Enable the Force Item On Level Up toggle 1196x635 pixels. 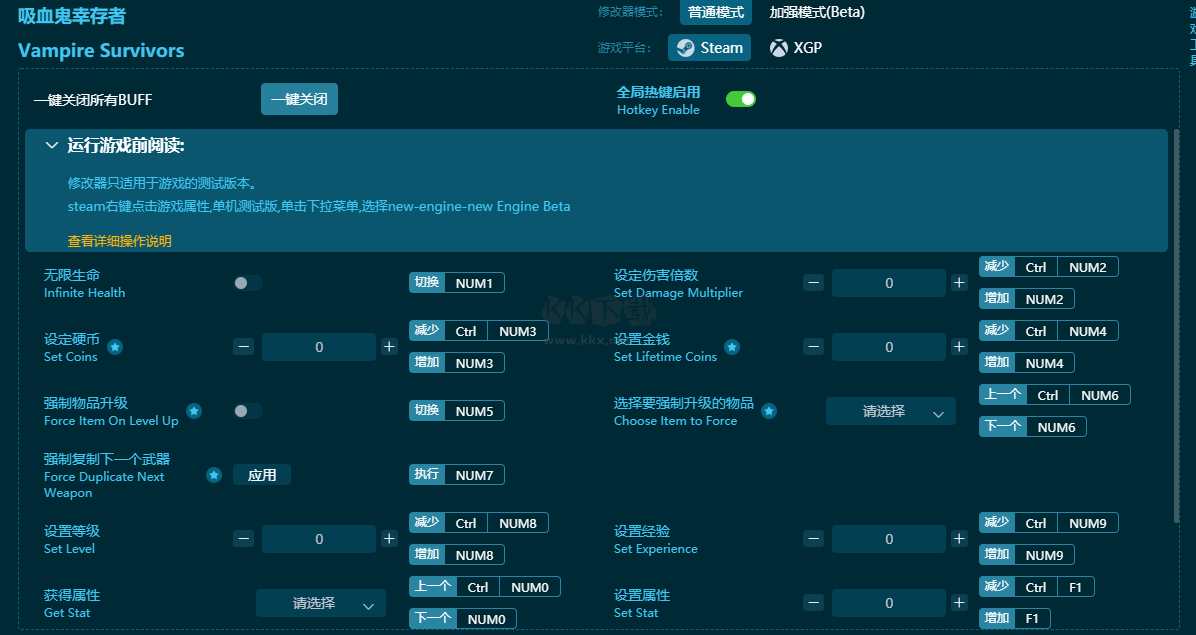coord(248,411)
